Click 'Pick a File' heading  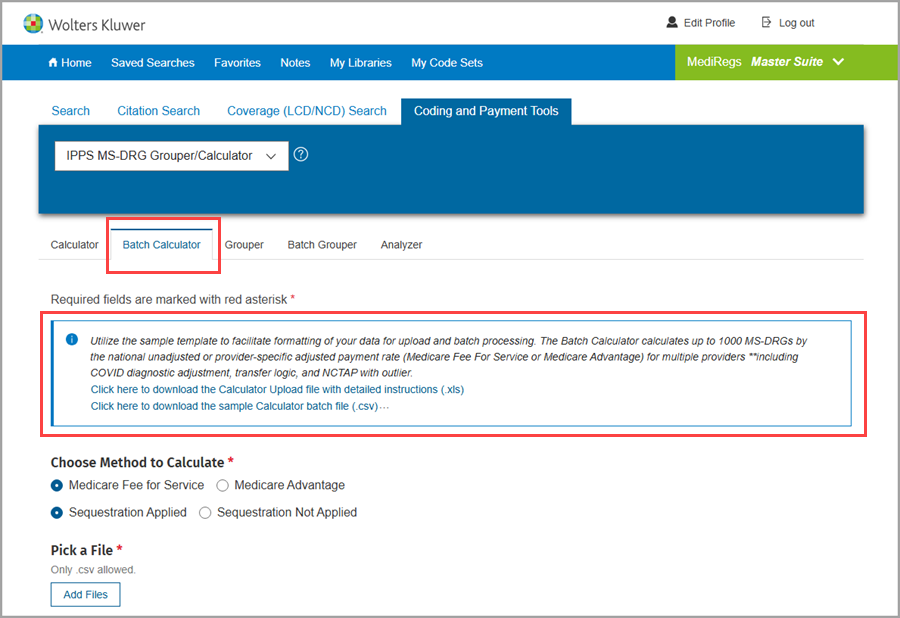tap(82, 550)
